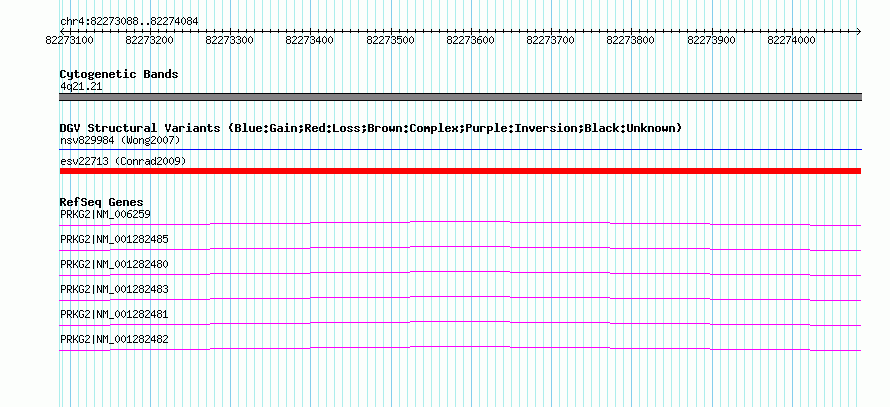Click ruler position 82273600

(x=471, y=40)
